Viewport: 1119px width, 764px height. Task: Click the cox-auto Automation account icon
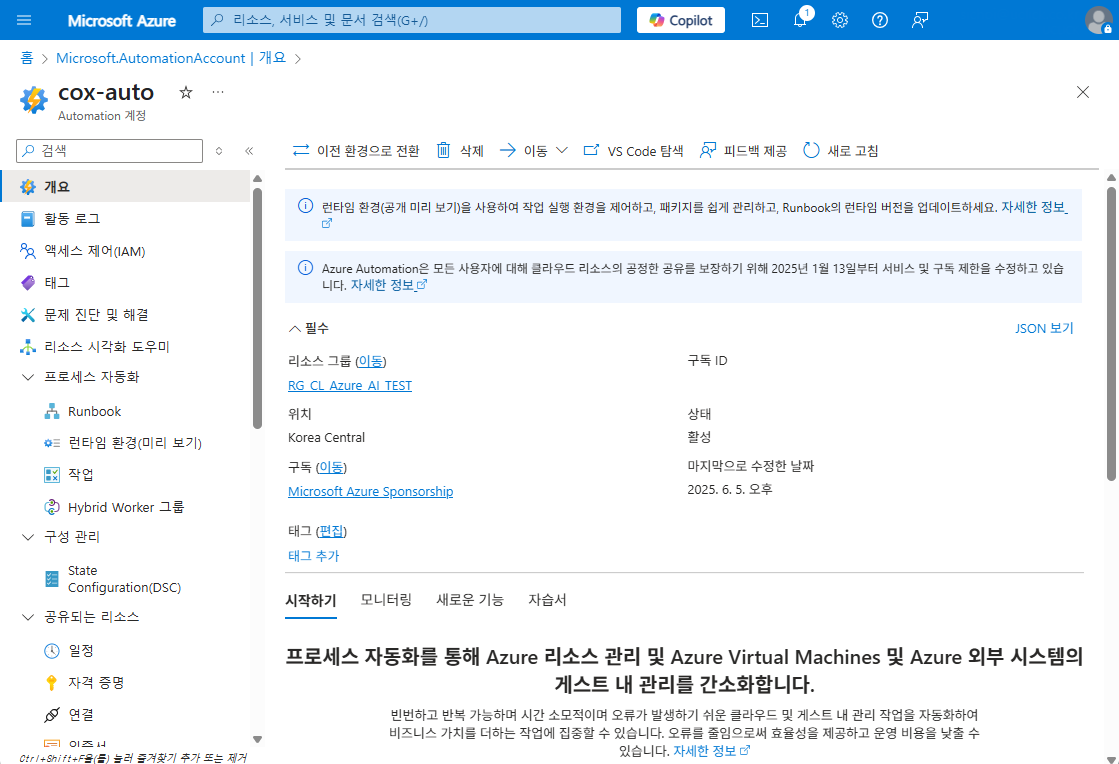(34, 100)
